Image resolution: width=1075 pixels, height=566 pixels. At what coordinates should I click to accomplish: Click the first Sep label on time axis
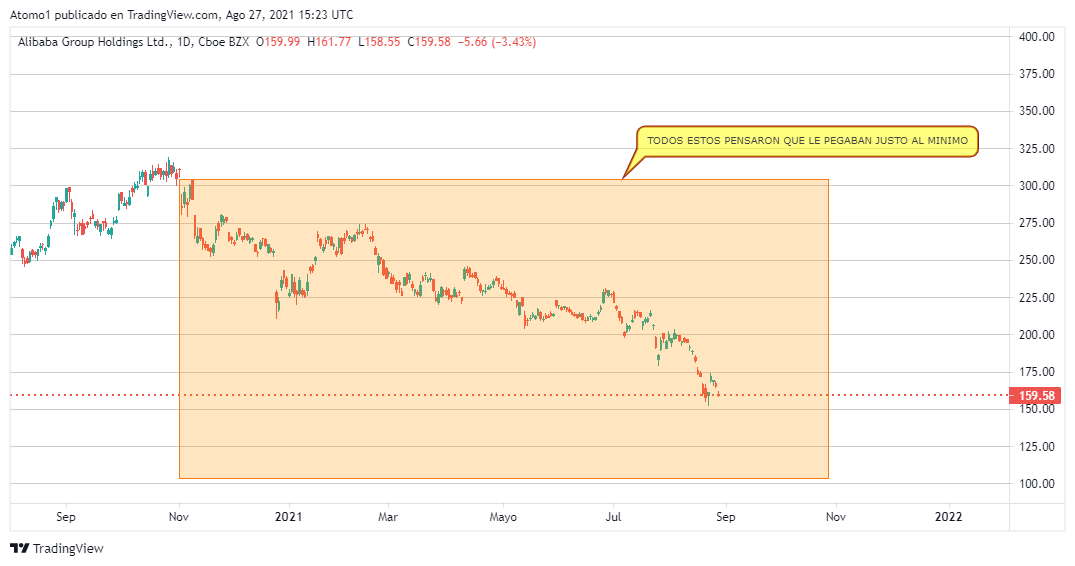66,517
